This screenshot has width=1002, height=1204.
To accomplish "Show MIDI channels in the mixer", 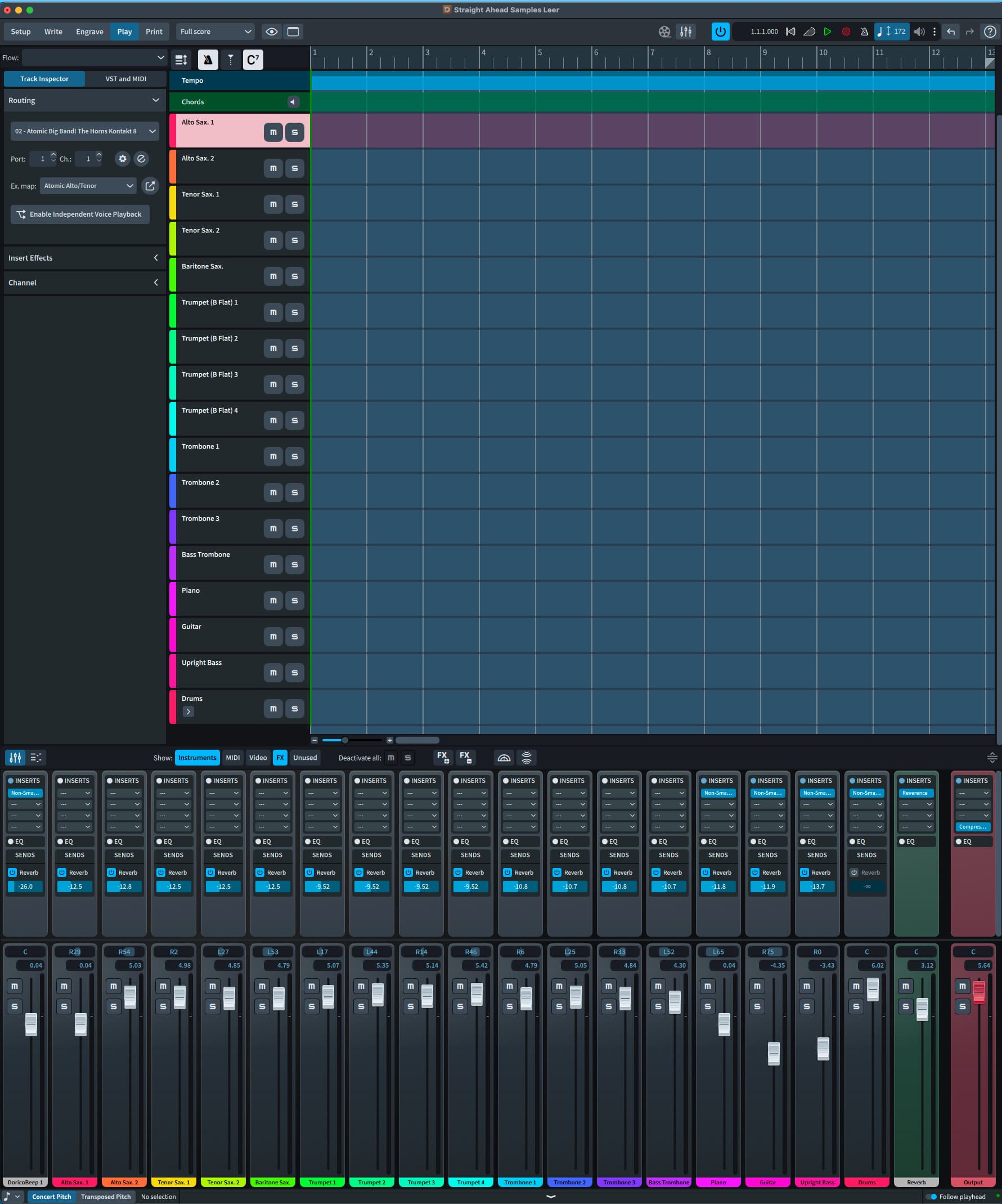I will point(232,758).
